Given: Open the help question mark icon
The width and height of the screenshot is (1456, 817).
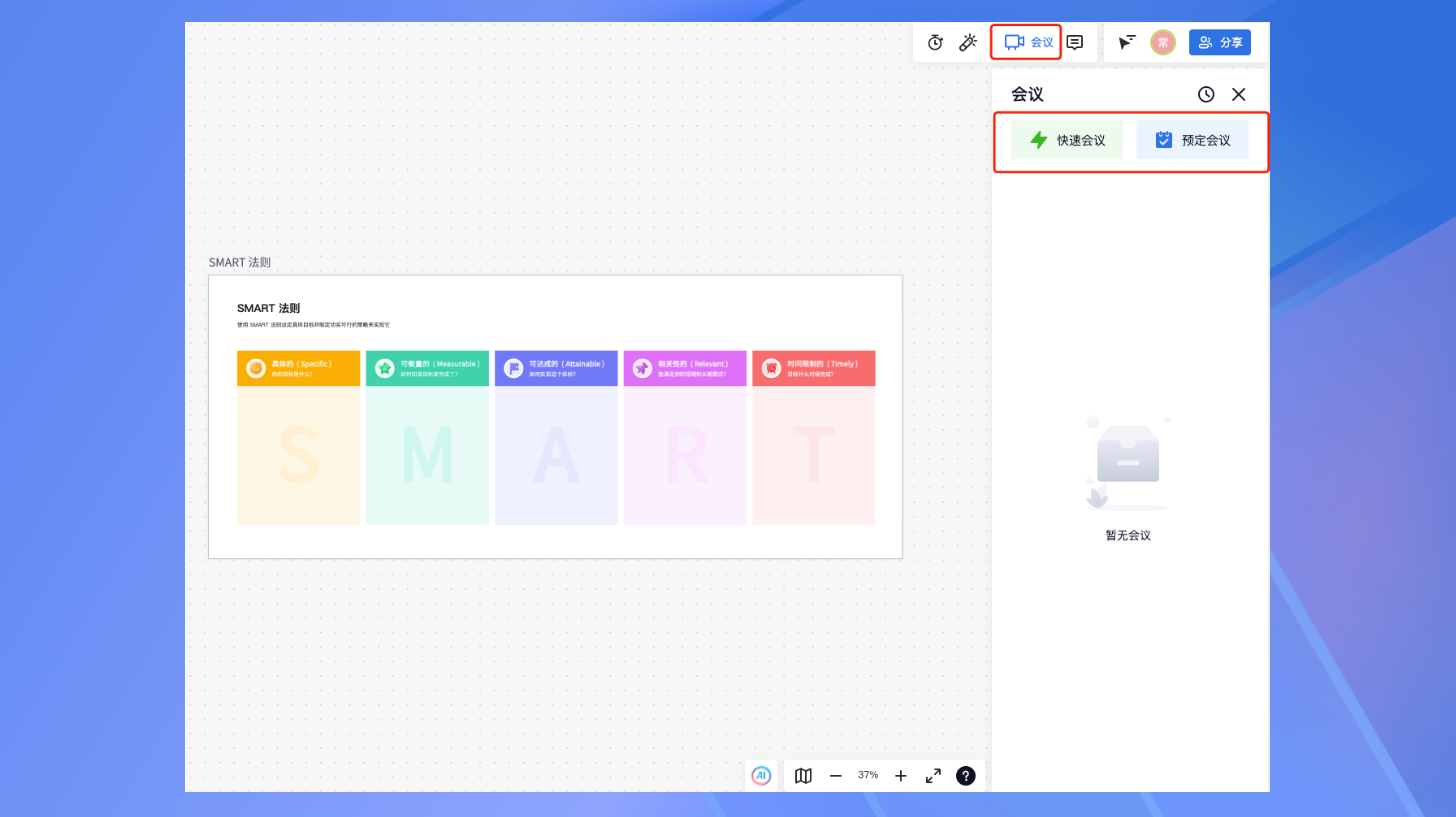Looking at the screenshot, I should point(965,775).
